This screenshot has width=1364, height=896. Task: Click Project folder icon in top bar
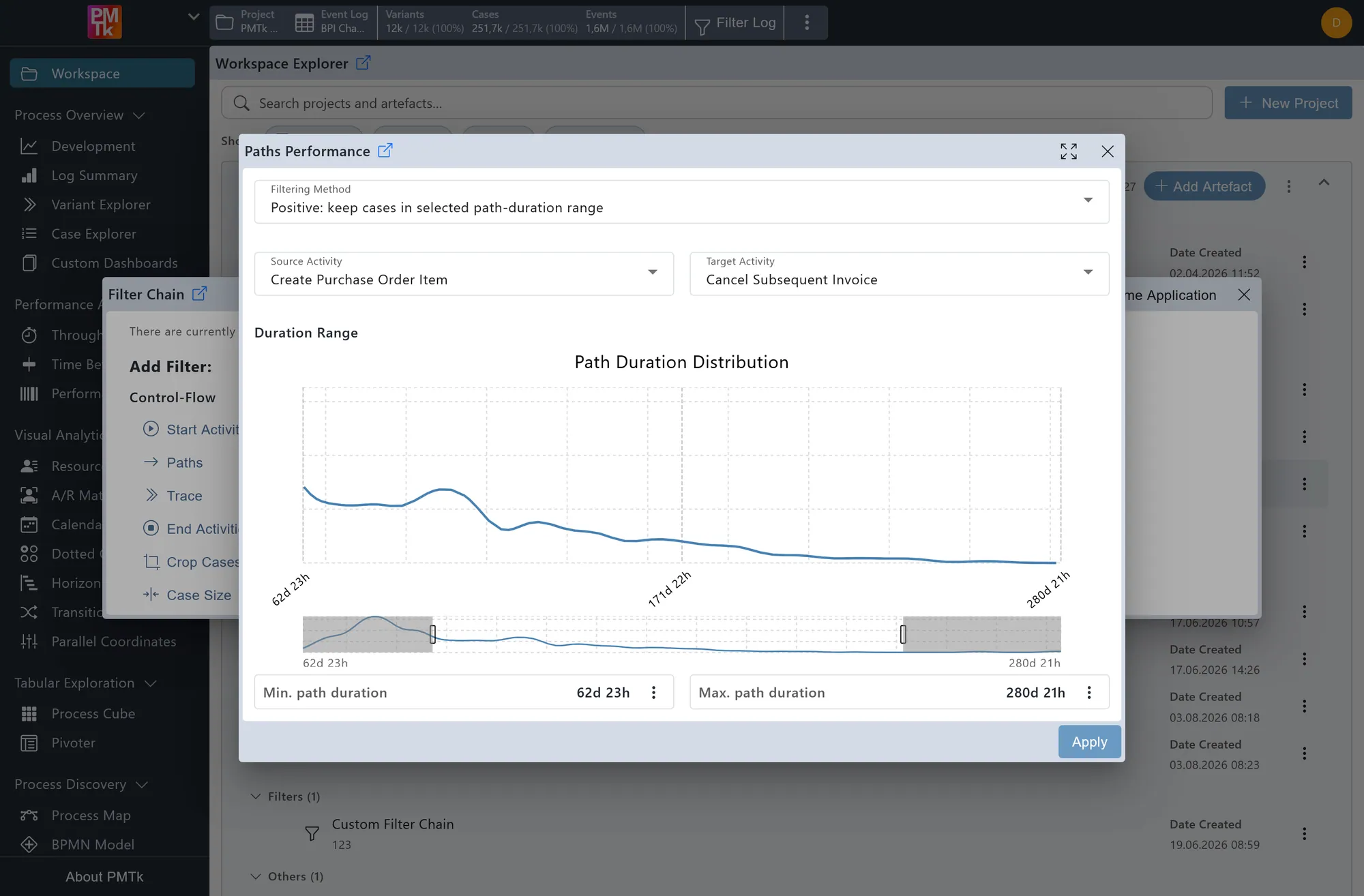point(224,23)
